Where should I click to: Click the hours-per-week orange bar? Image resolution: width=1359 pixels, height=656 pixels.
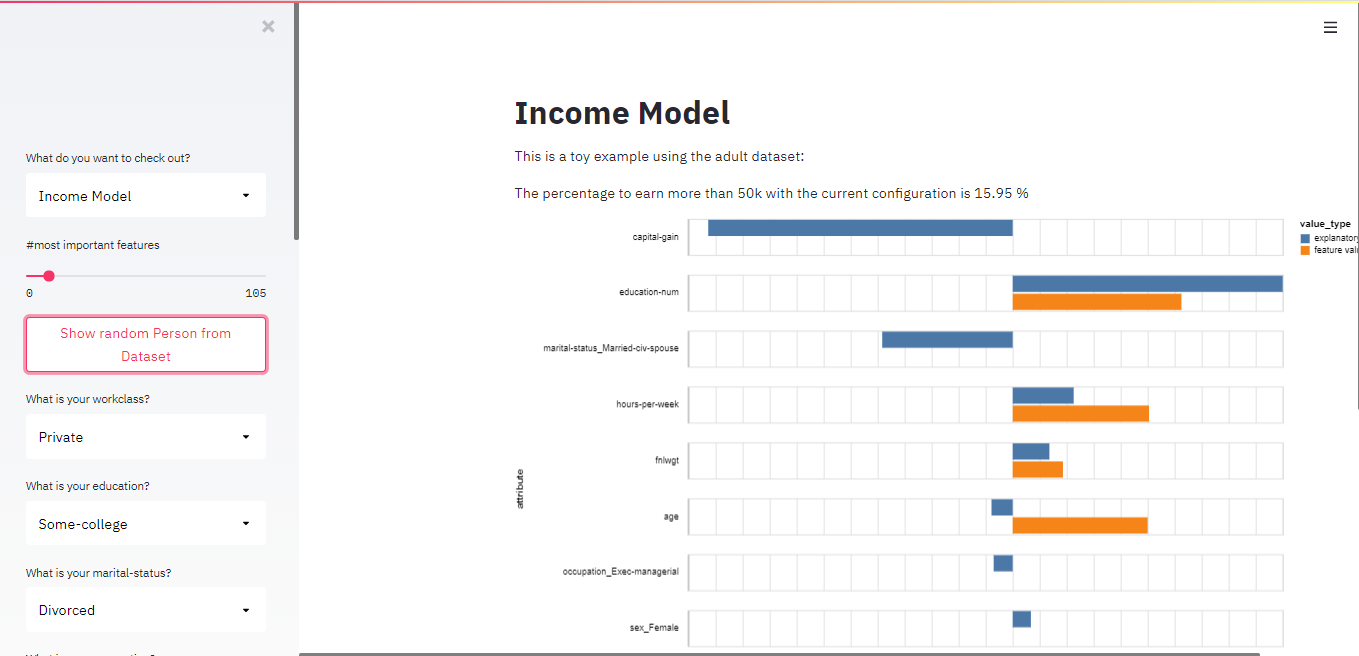[x=1081, y=413]
